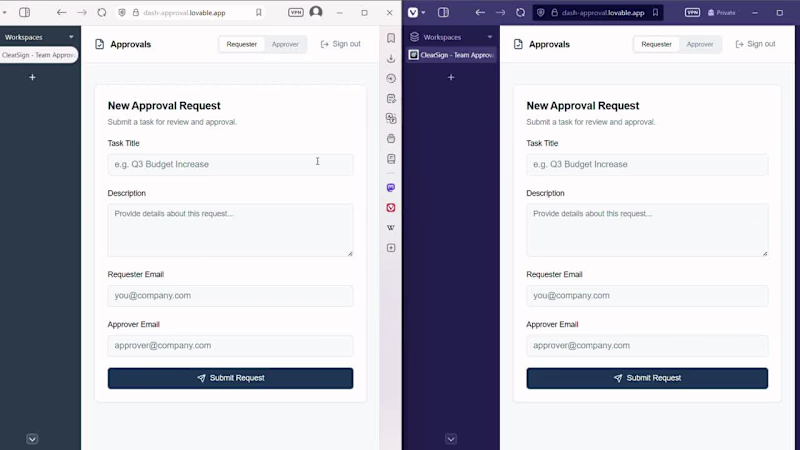Screen dimensions: 800x450
Task: Switch to Approver role in right window
Action: pos(699,44)
